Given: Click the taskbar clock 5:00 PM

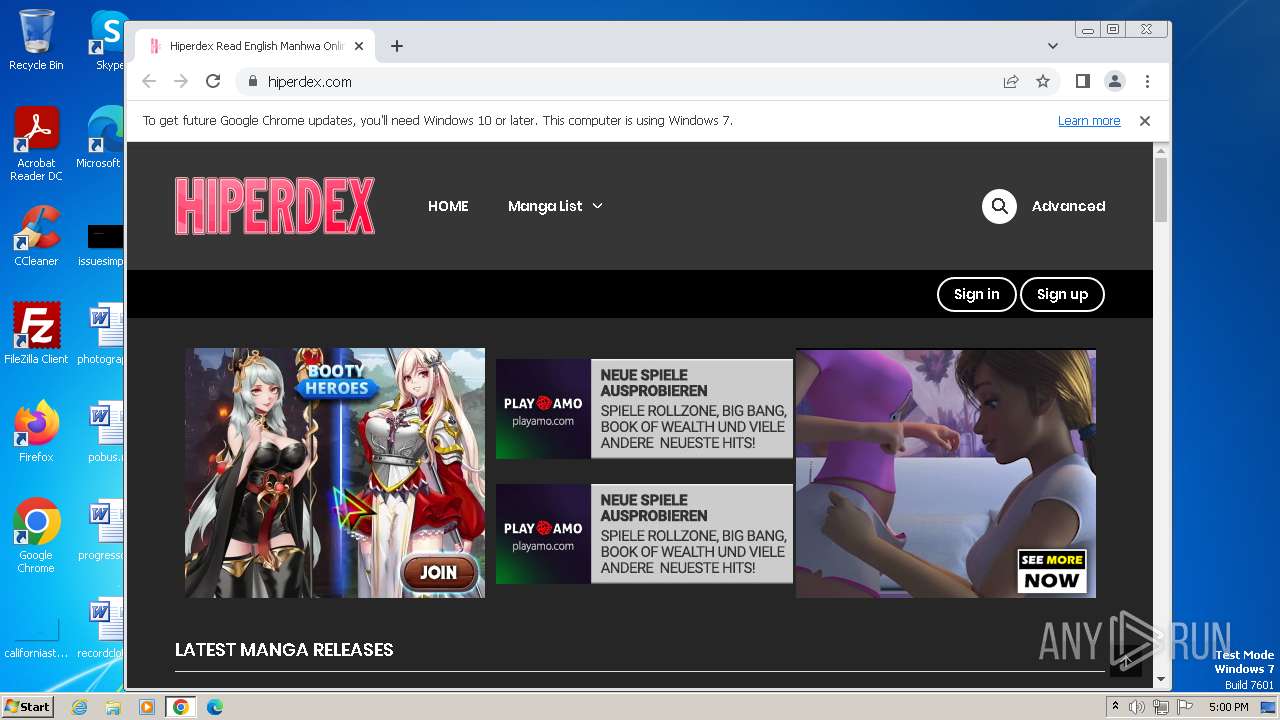Looking at the screenshot, I should (x=1228, y=707).
